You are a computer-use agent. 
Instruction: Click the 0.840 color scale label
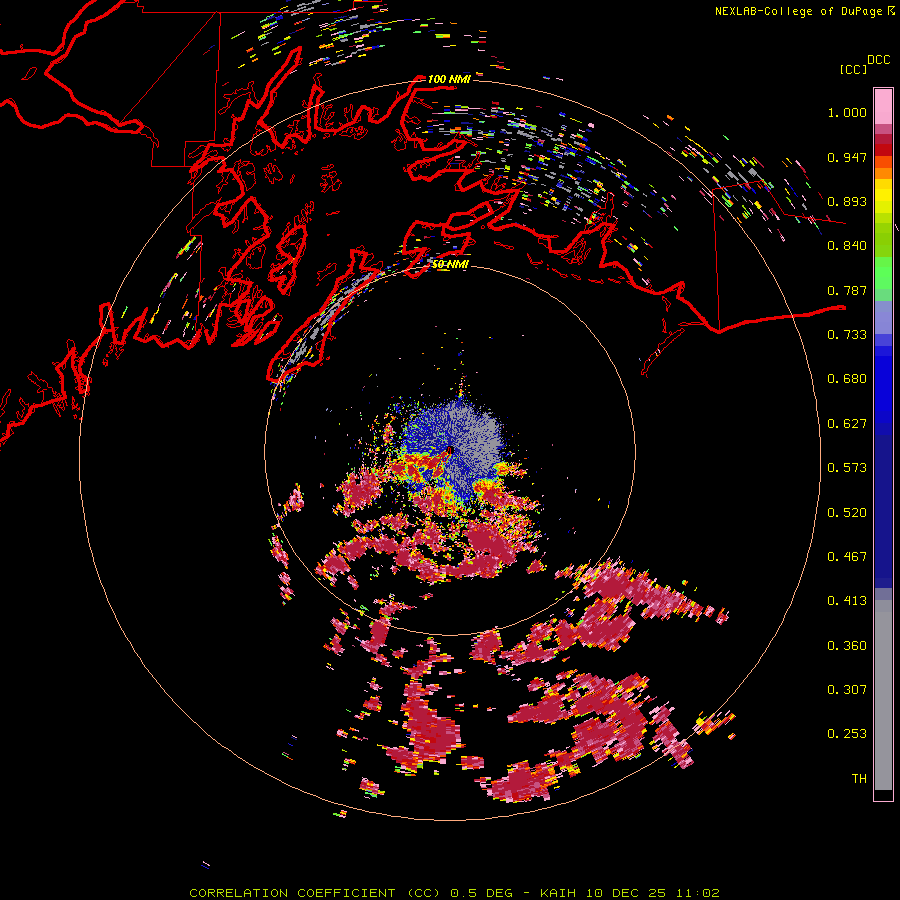[847, 246]
